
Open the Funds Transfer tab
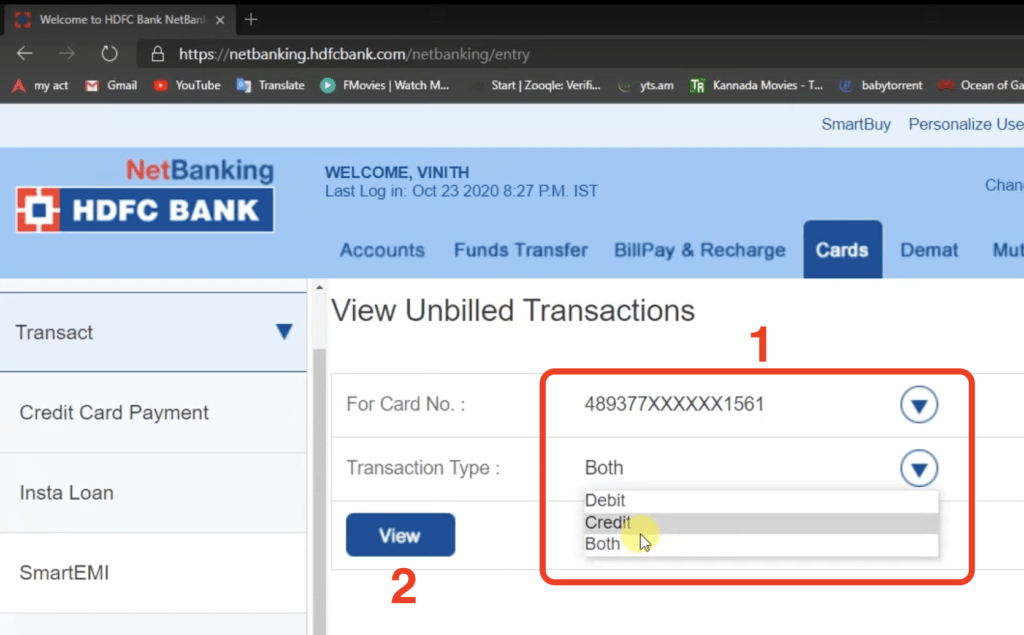pyautogui.click(x=520, y=250)
